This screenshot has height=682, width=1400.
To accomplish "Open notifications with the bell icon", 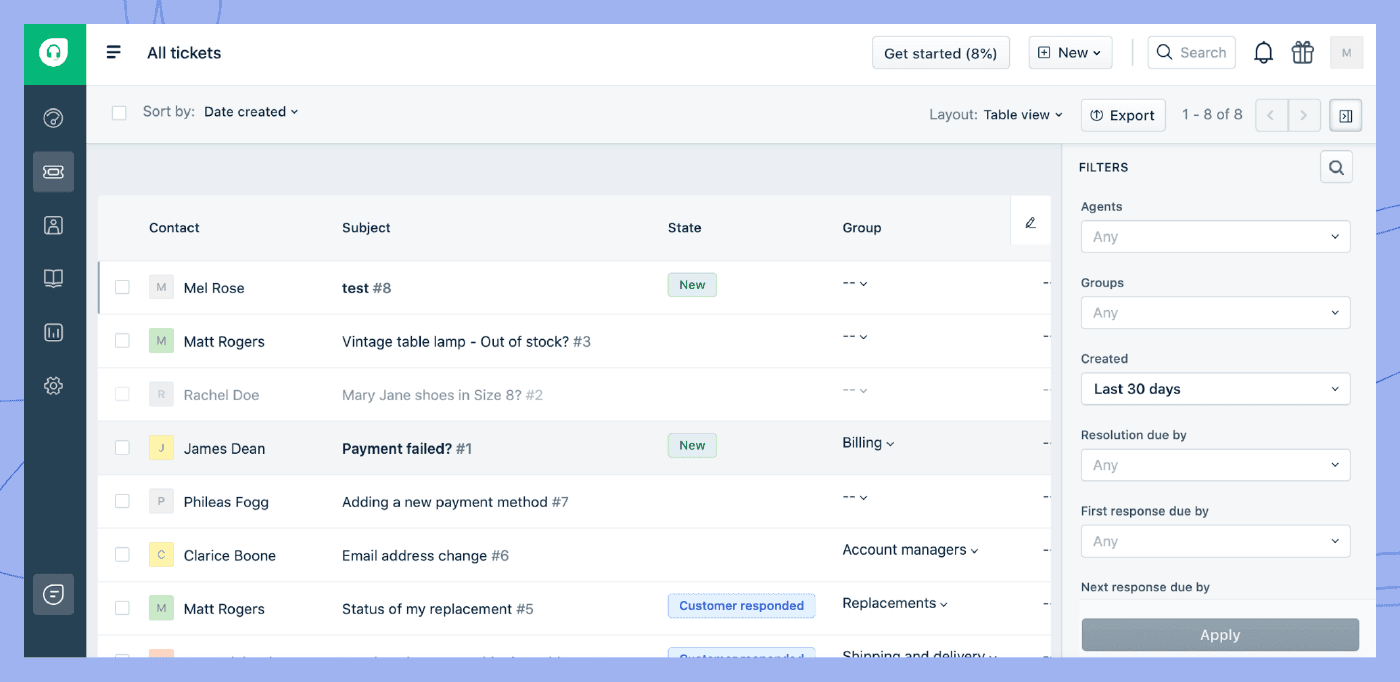I will point(1263,52).
